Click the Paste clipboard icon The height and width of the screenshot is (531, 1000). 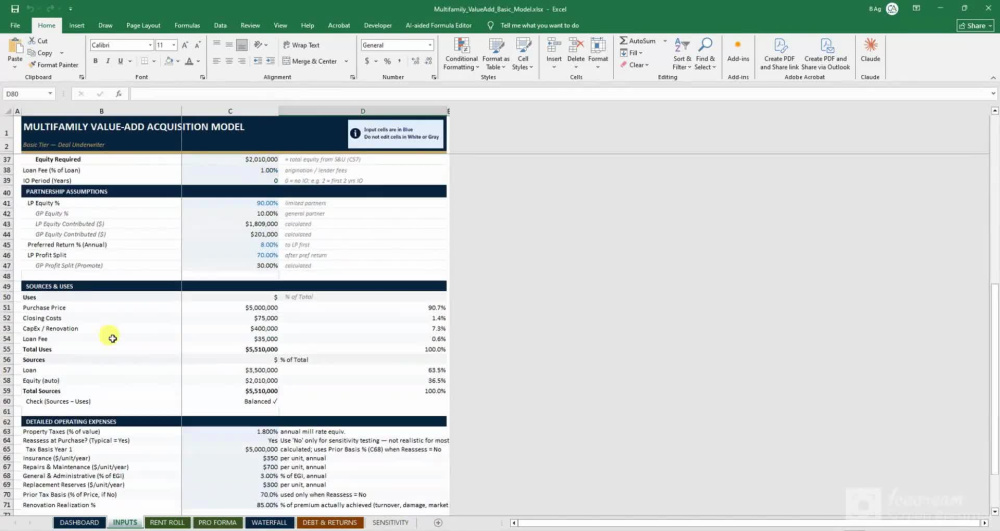pos(15,47)
